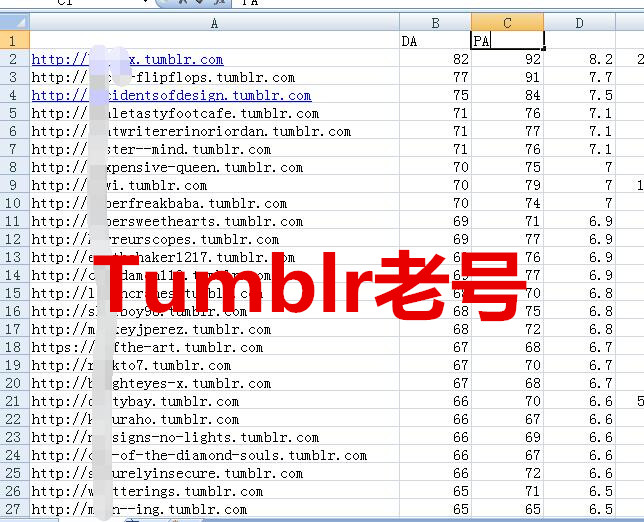Select the kto7.tumblr.com cell
The width and height of the screenshot is (644, 522).
214,365
